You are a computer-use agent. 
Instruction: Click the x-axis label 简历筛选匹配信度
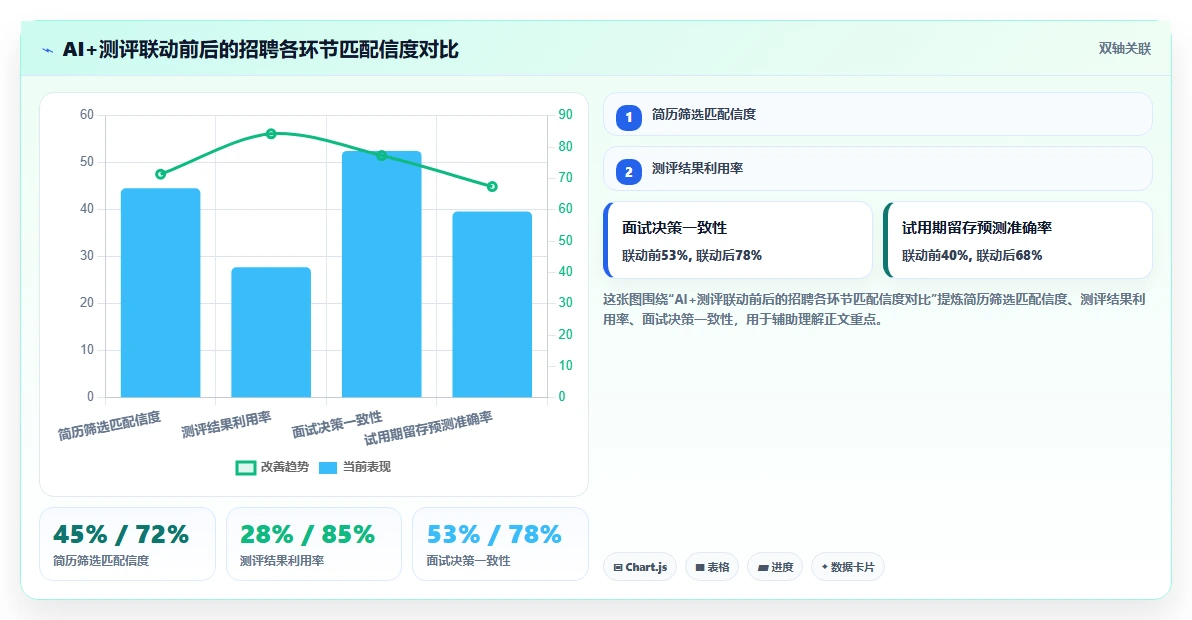109,425
